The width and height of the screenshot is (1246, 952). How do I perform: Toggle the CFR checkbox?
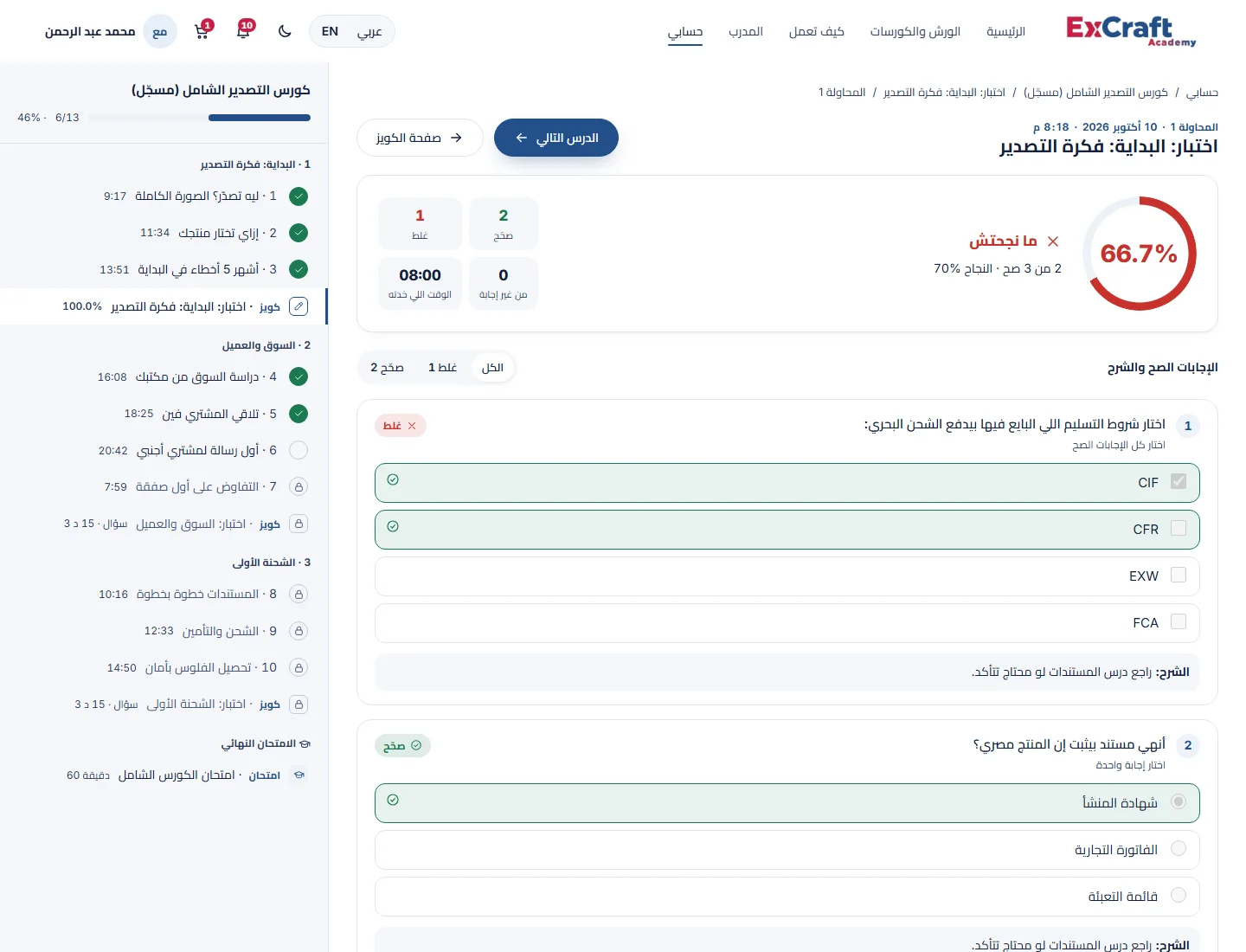pyautogui.click(x=1179, y=528)
